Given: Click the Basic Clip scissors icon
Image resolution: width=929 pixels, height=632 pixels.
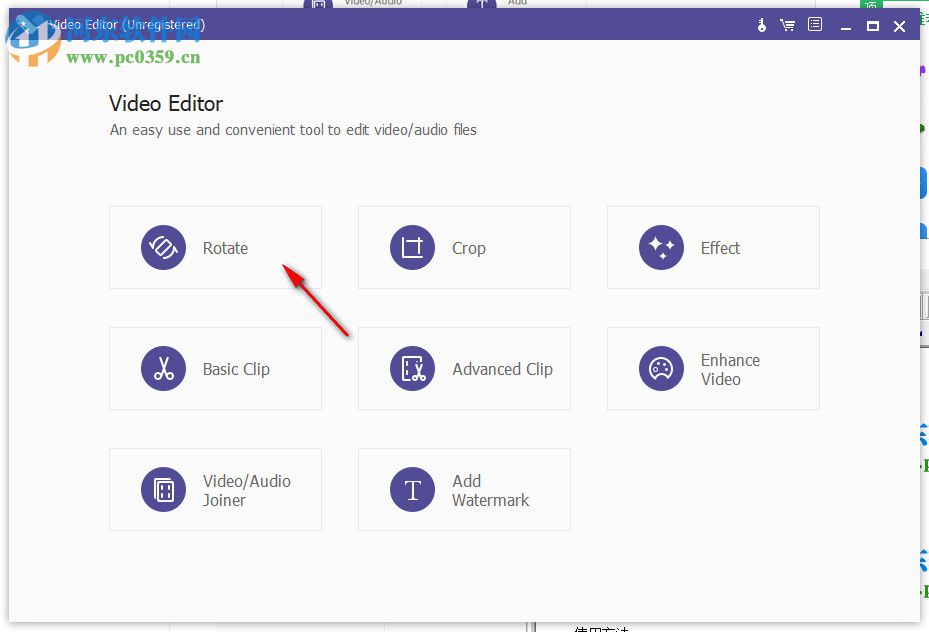Looking at the screenshot, I should [163, 368].
